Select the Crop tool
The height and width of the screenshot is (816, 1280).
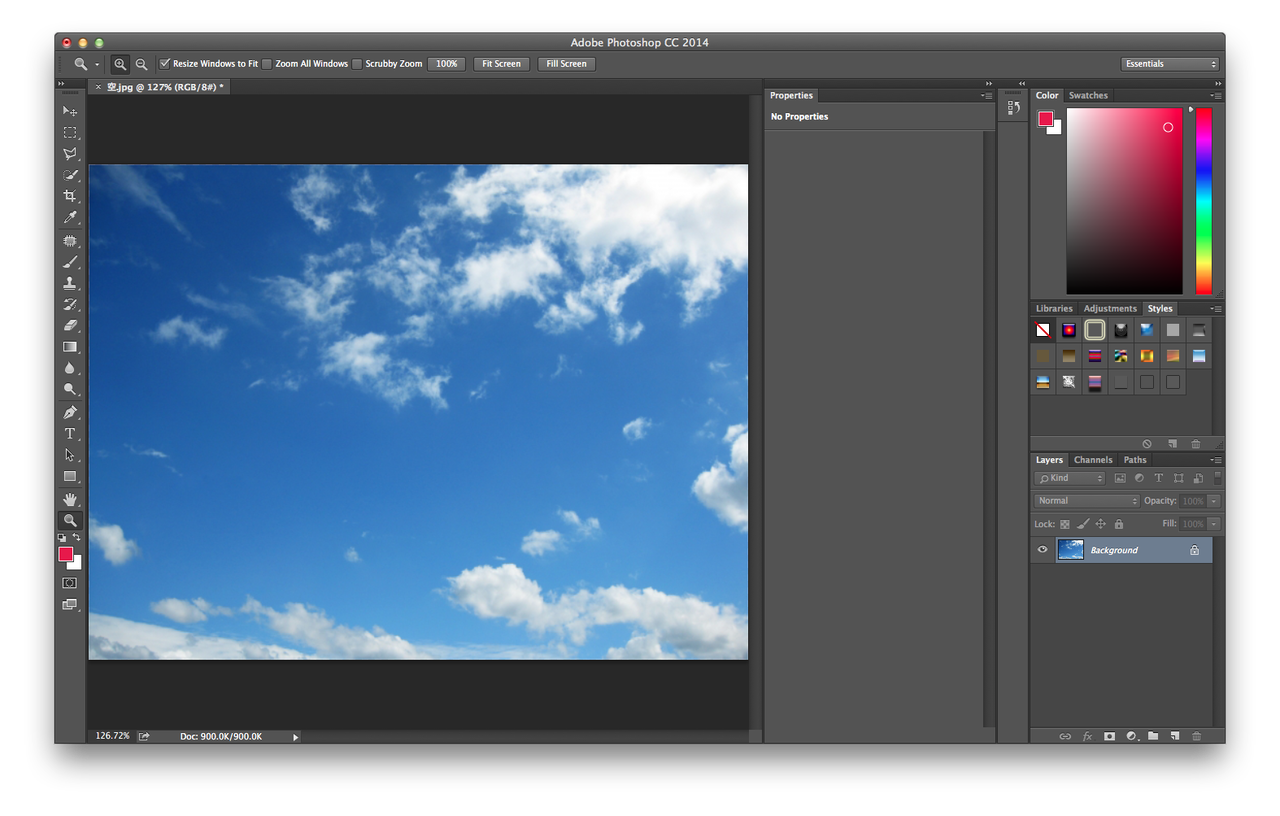coord(70,196)
